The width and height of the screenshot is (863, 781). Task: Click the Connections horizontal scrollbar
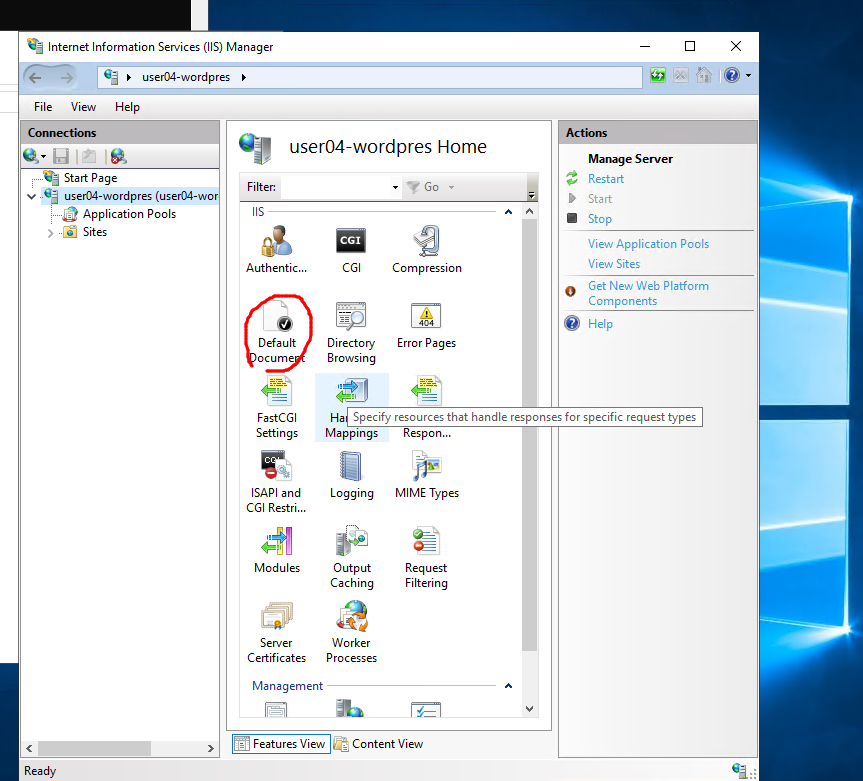[94, 748]
